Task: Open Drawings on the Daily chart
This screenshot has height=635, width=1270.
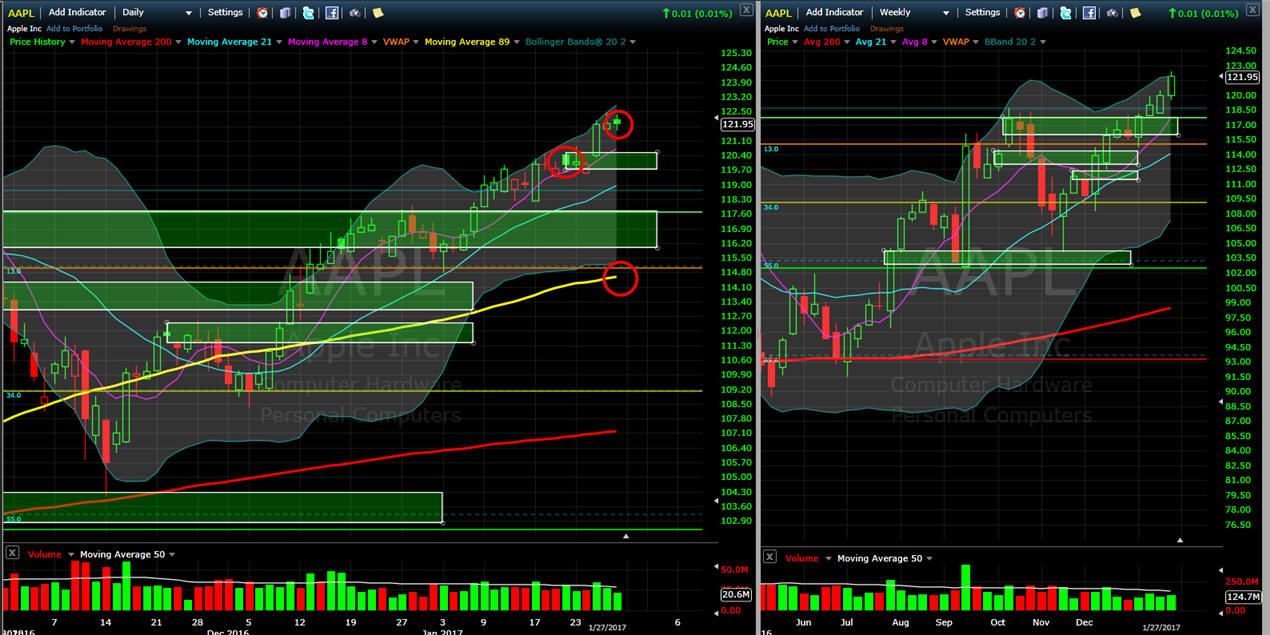Action: tap(129, 29)
